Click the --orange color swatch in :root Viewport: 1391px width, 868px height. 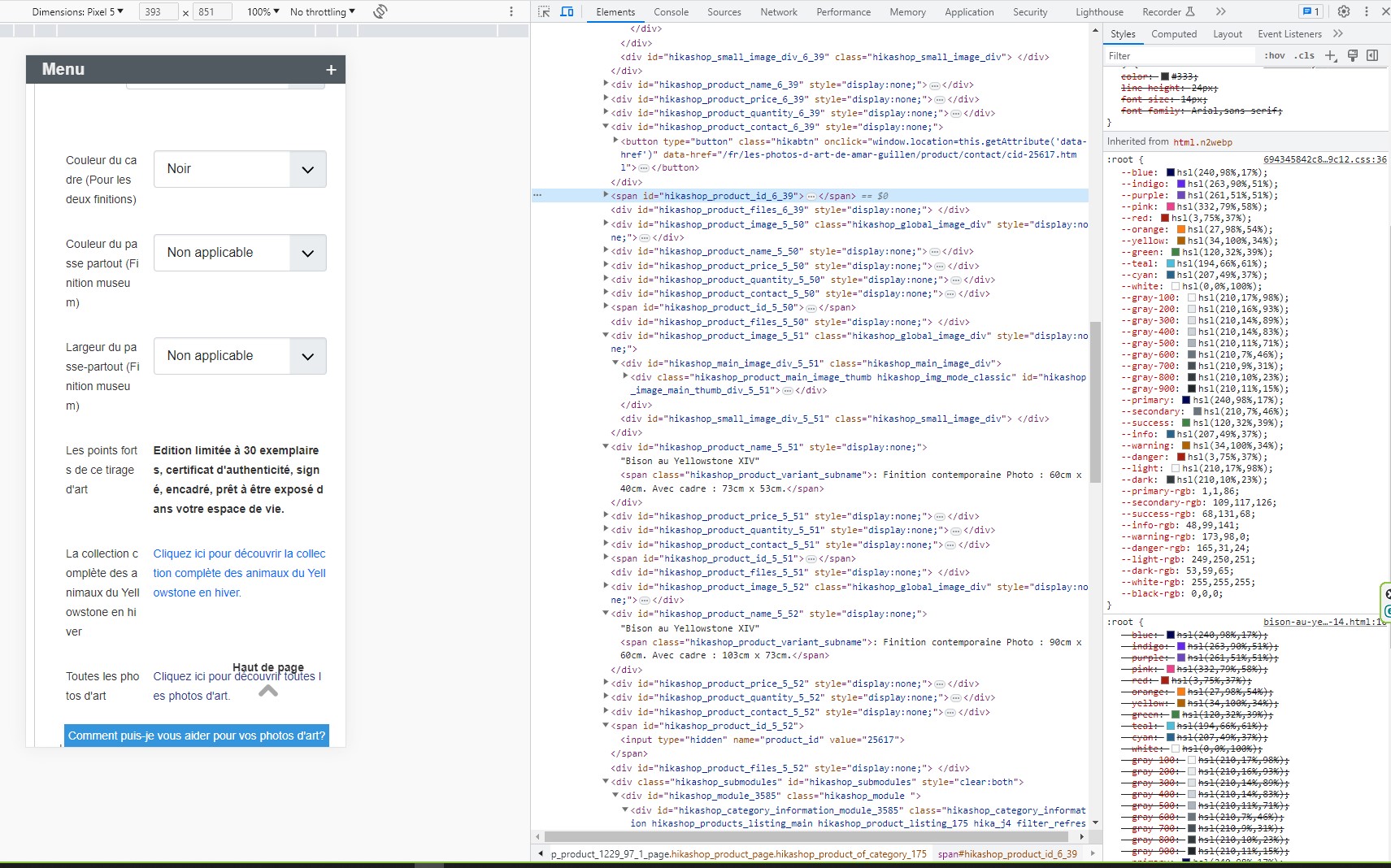[x=1181, y=229]
